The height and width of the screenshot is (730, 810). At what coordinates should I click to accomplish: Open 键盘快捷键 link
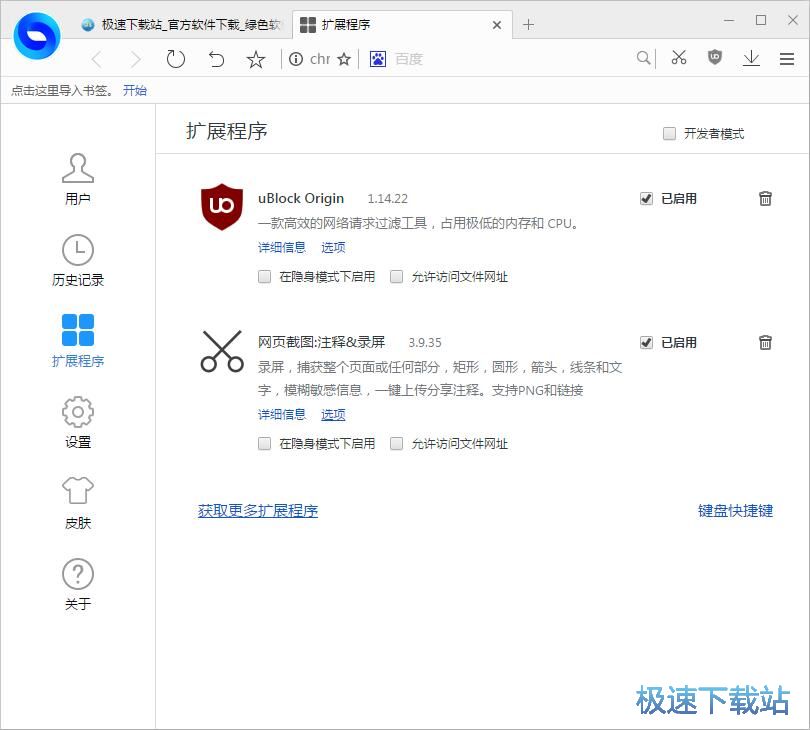[735, 511]
